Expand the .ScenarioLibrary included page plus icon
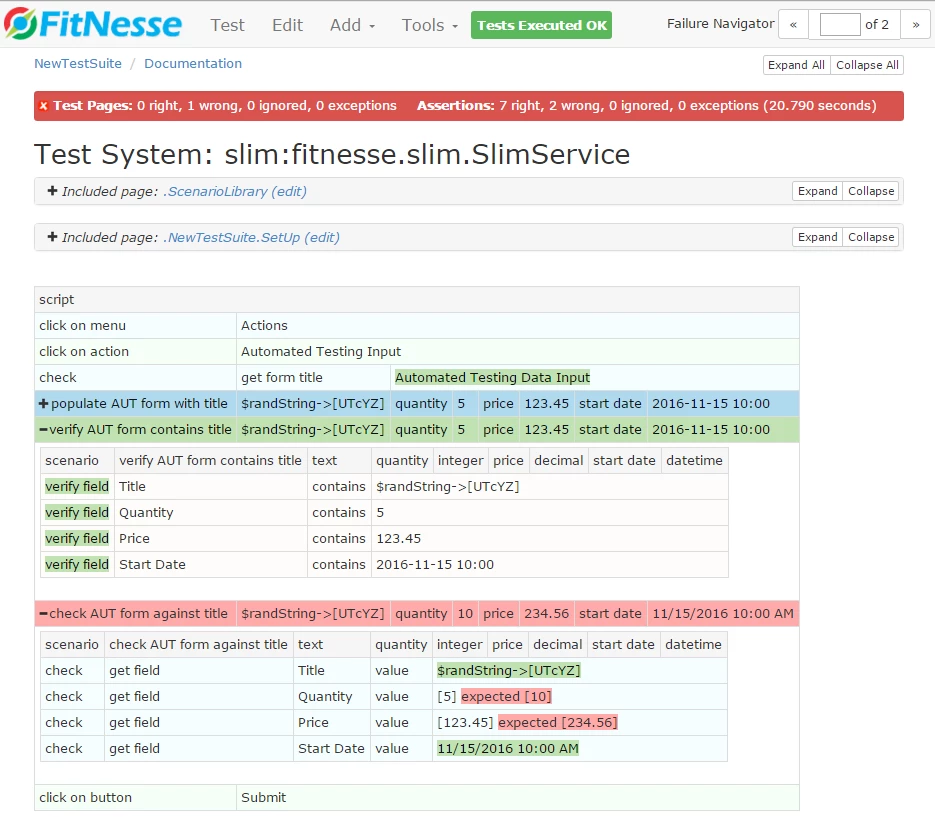This screenshot has width=935, height=818. click(52, 191)
